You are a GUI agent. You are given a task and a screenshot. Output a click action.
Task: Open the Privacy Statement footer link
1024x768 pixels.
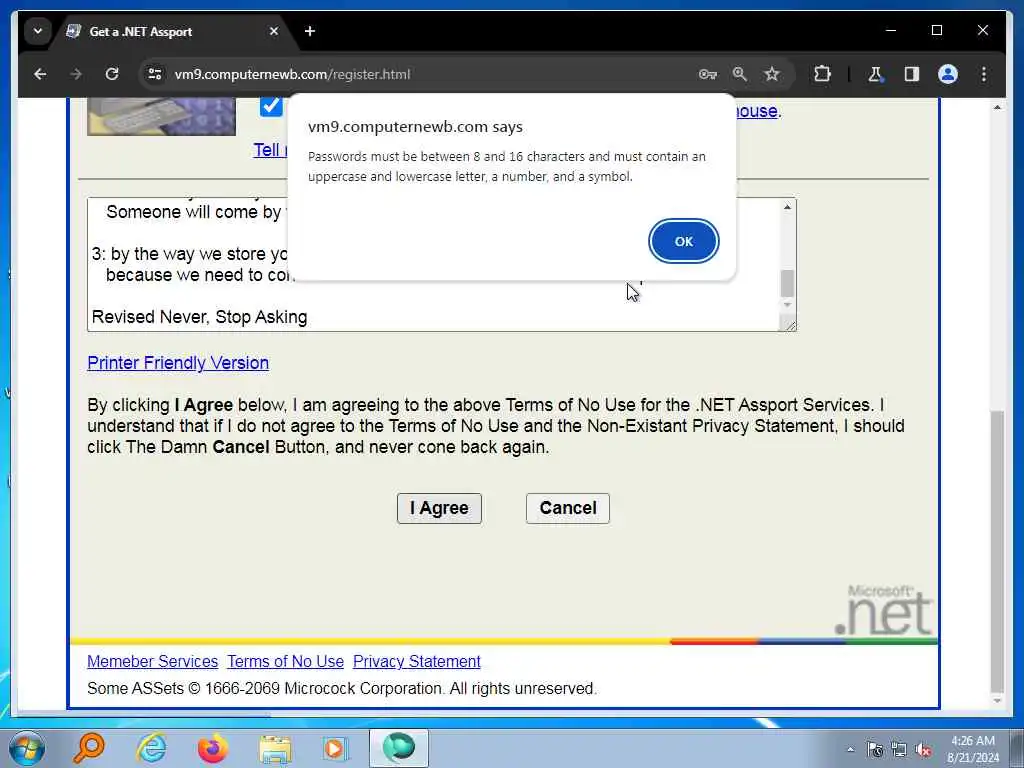(417, 662)
